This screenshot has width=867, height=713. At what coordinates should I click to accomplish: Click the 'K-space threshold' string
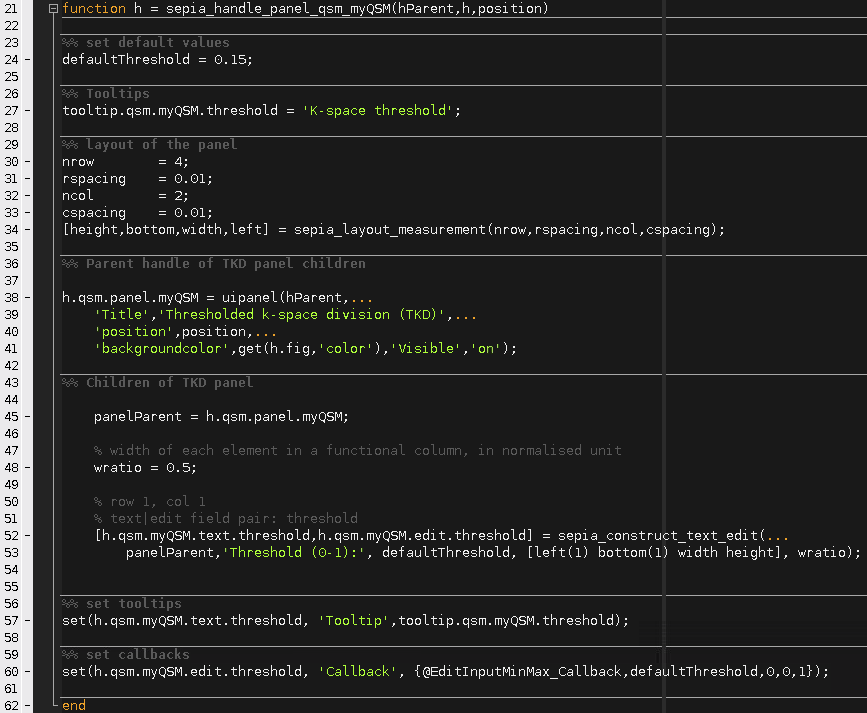click(x=378, y=111)
